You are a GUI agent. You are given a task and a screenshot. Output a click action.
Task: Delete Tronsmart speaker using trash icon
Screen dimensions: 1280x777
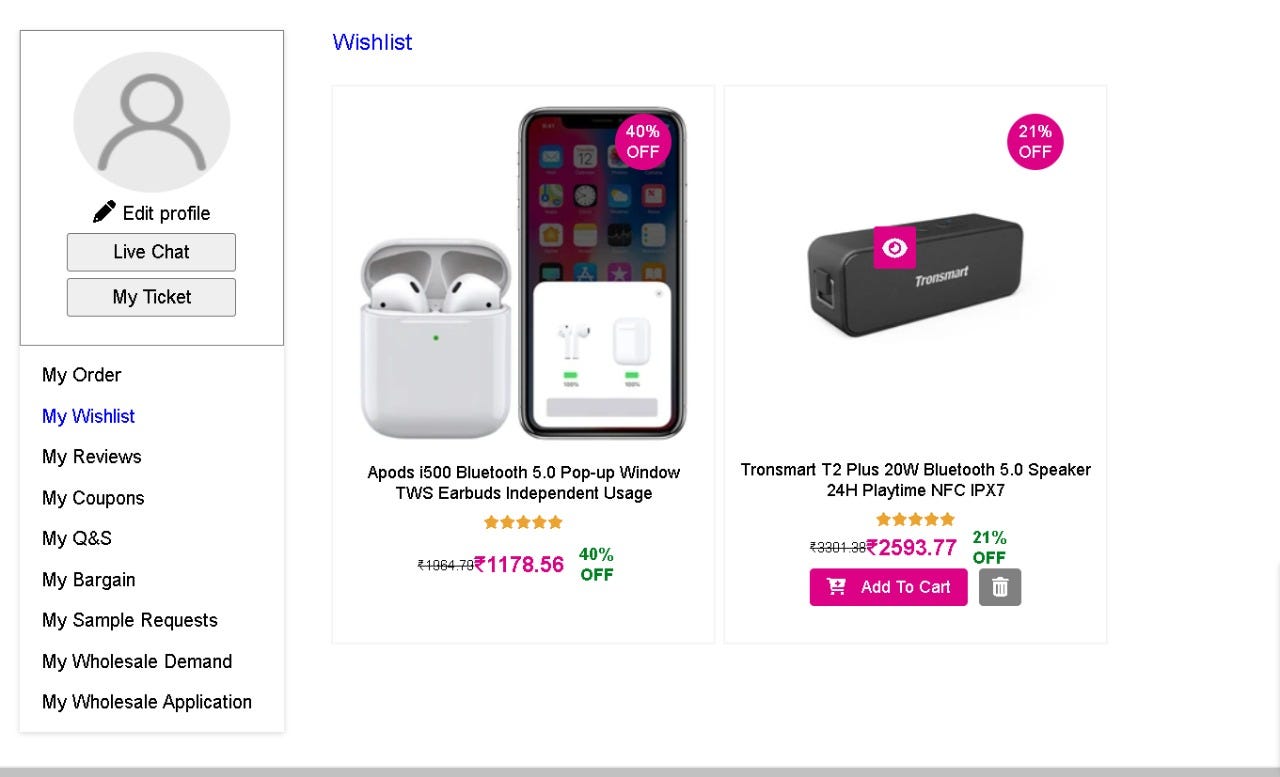click(x=1000, y=587)
